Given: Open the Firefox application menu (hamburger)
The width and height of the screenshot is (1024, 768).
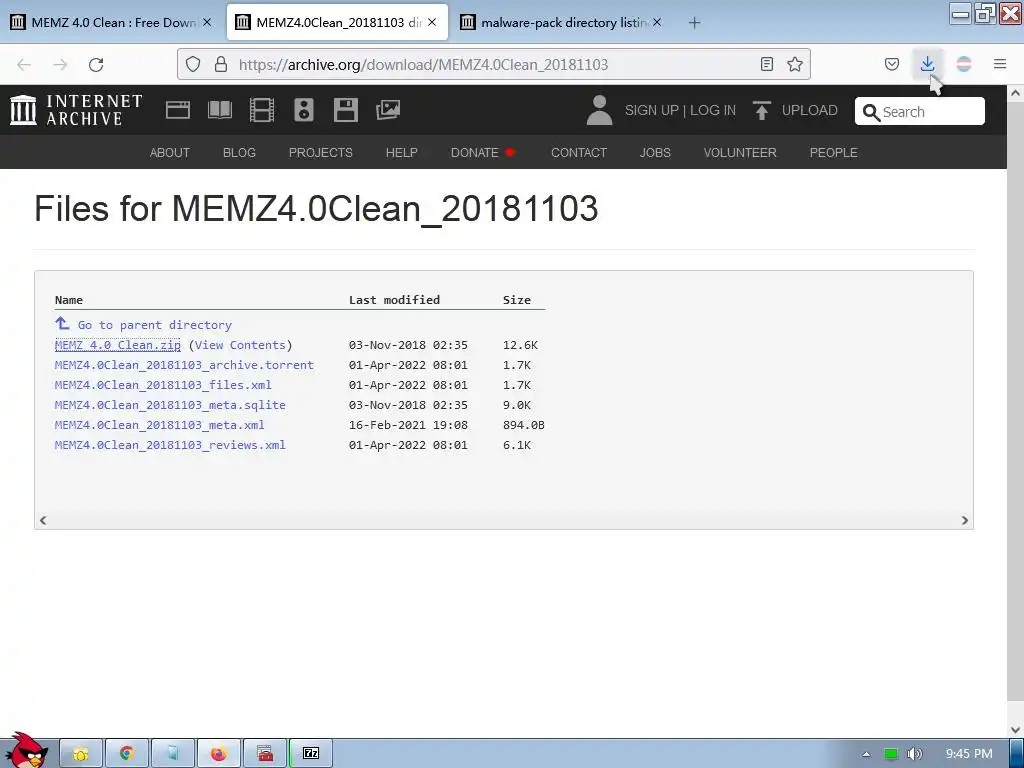Looking at the screenshot, I should coord(1000,64).
